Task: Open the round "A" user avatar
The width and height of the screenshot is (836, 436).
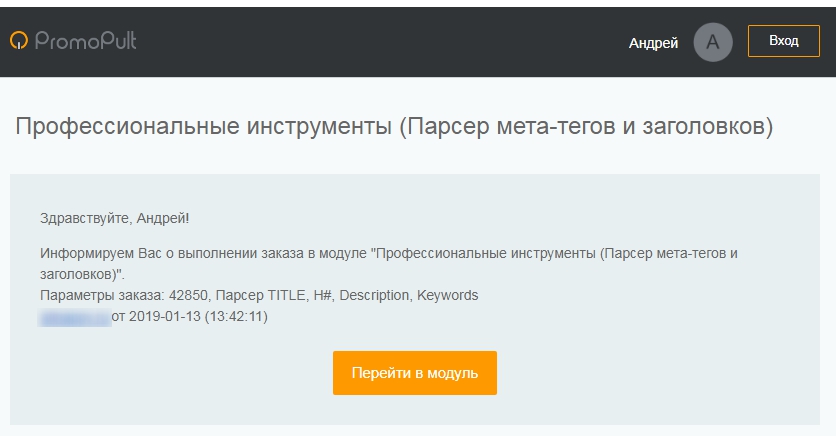Action: click(x=712, y=42)
